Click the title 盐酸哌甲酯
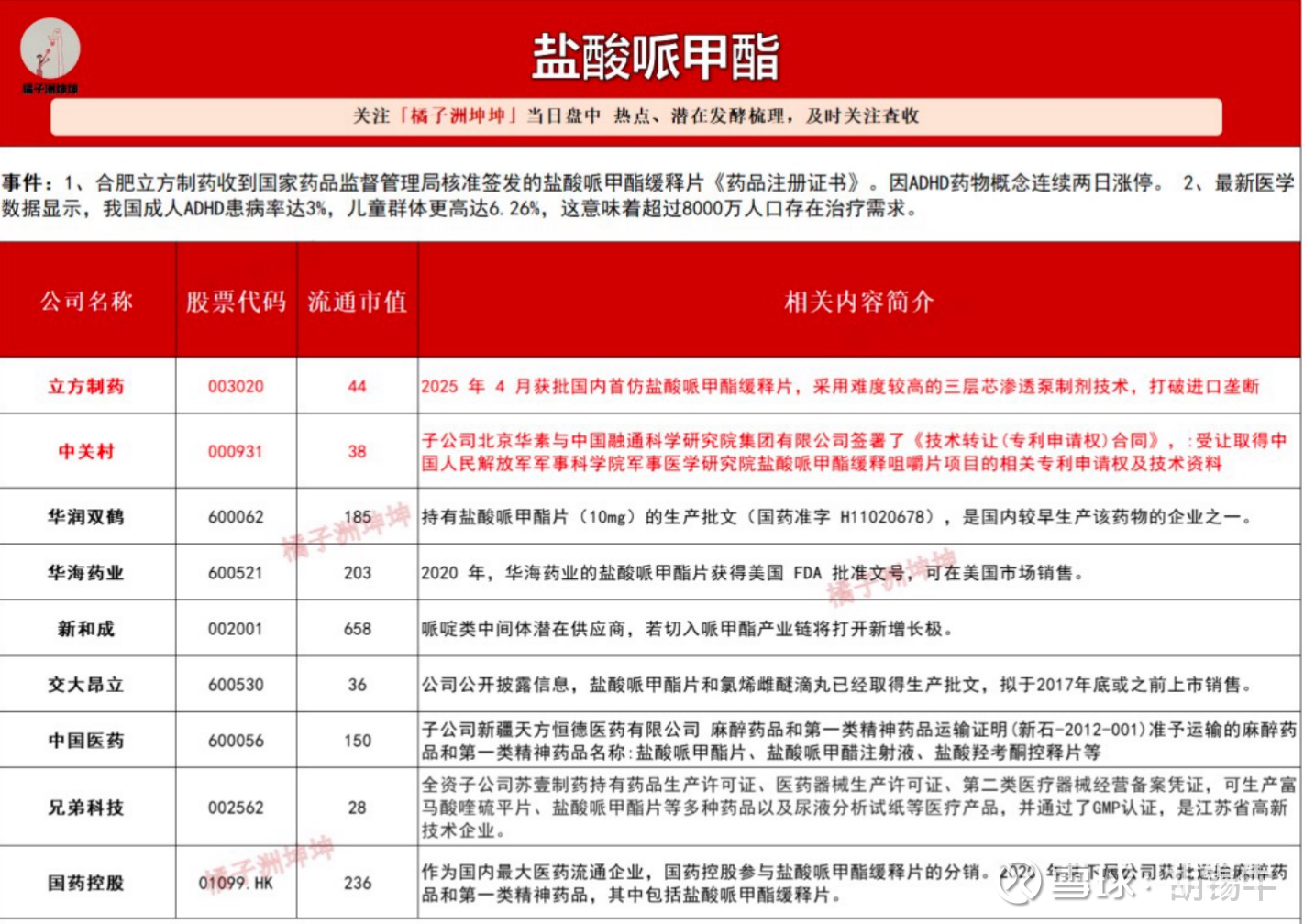The width and height of the screenshot is (1315, 924). [x=656, y=57]
